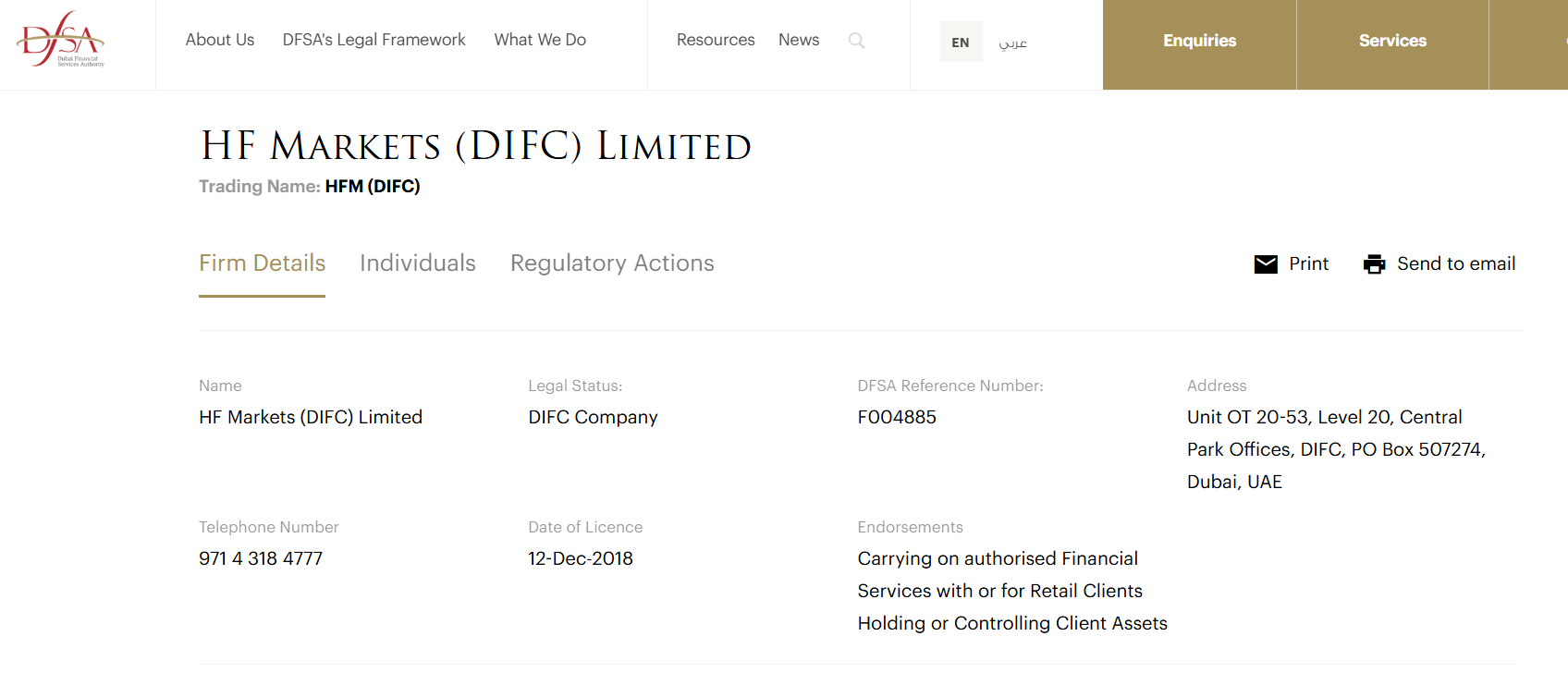Click the DFSA reference number F004885
The width and height of the screenshot is (1568, 673).
897,417
